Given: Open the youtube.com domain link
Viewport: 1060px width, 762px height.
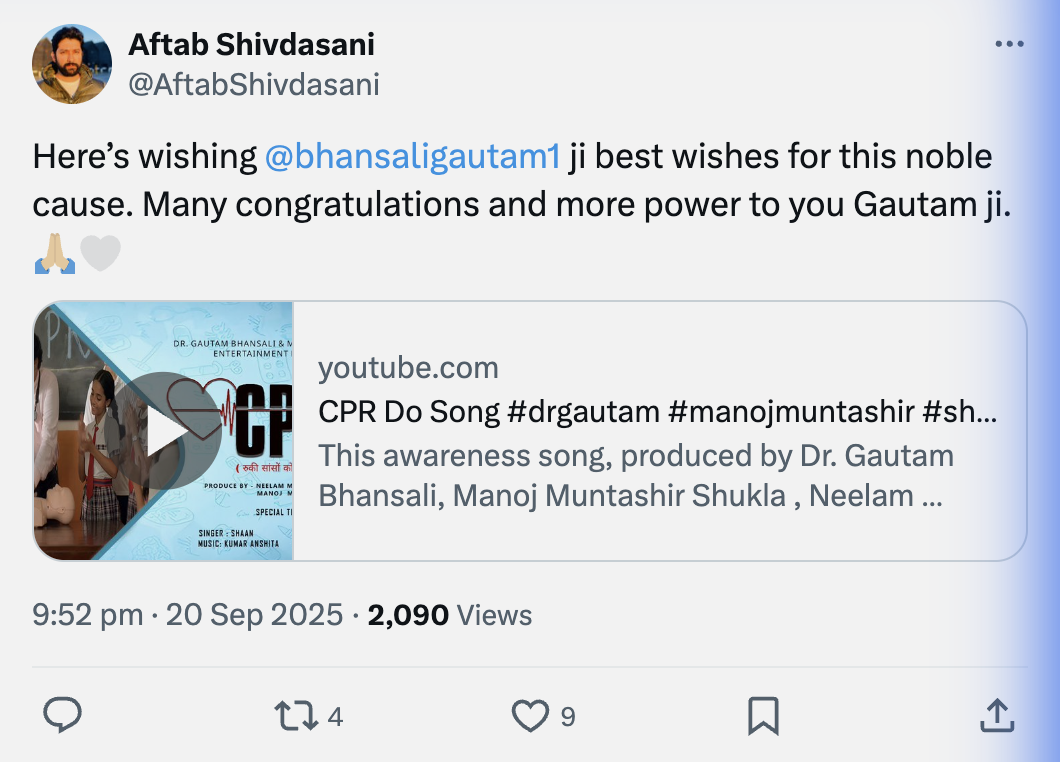Looking at the screenshot, I should (408, 368).
